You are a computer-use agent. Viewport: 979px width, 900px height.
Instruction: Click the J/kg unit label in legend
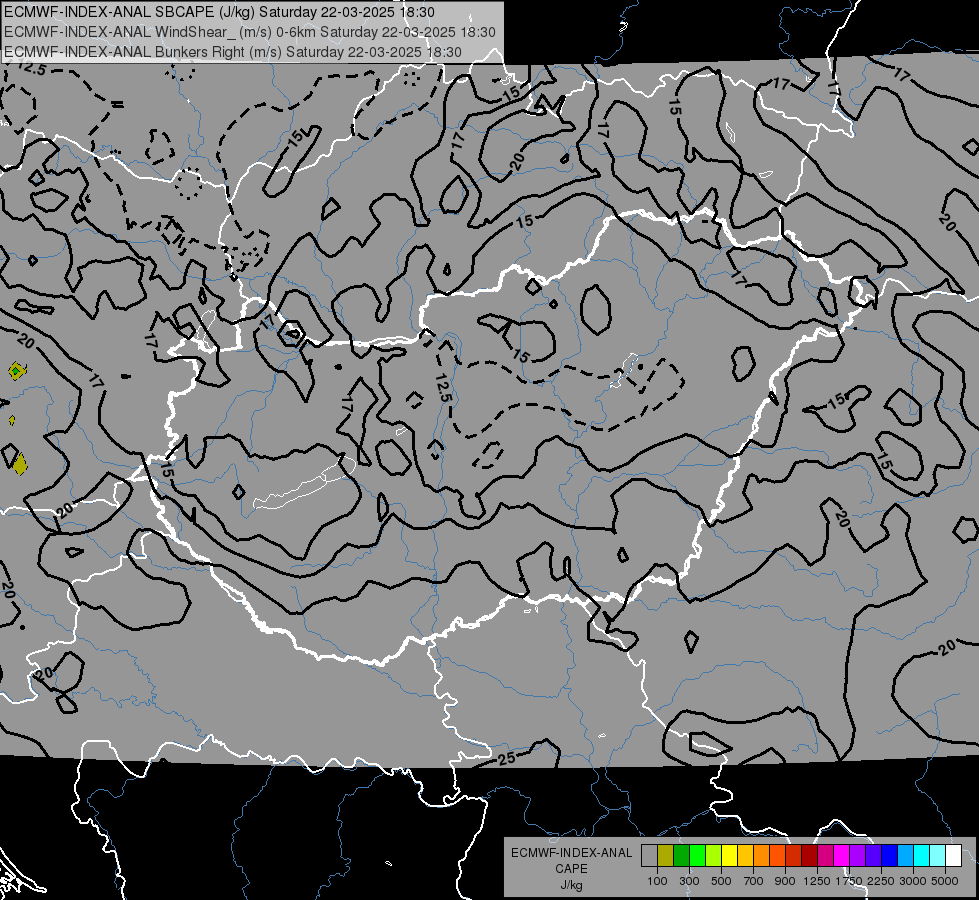(x=572, y=885)
